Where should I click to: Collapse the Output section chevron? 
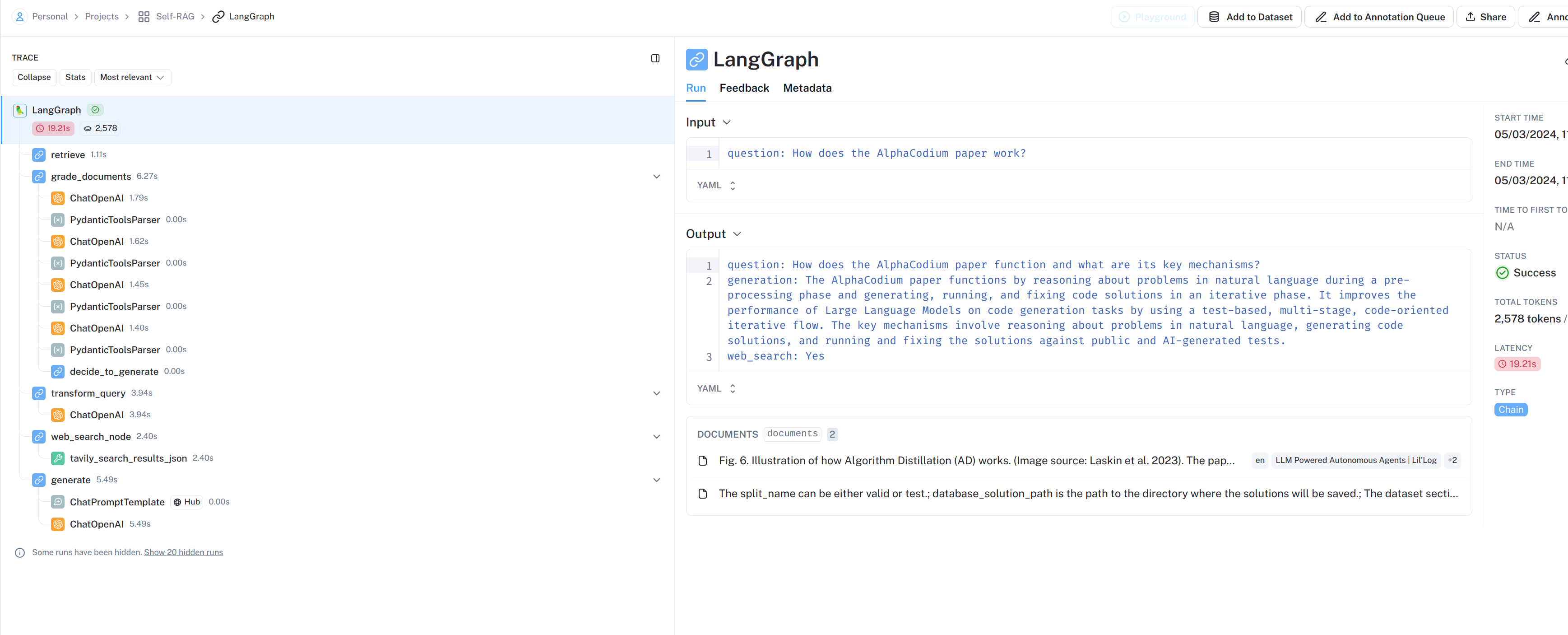737,234
